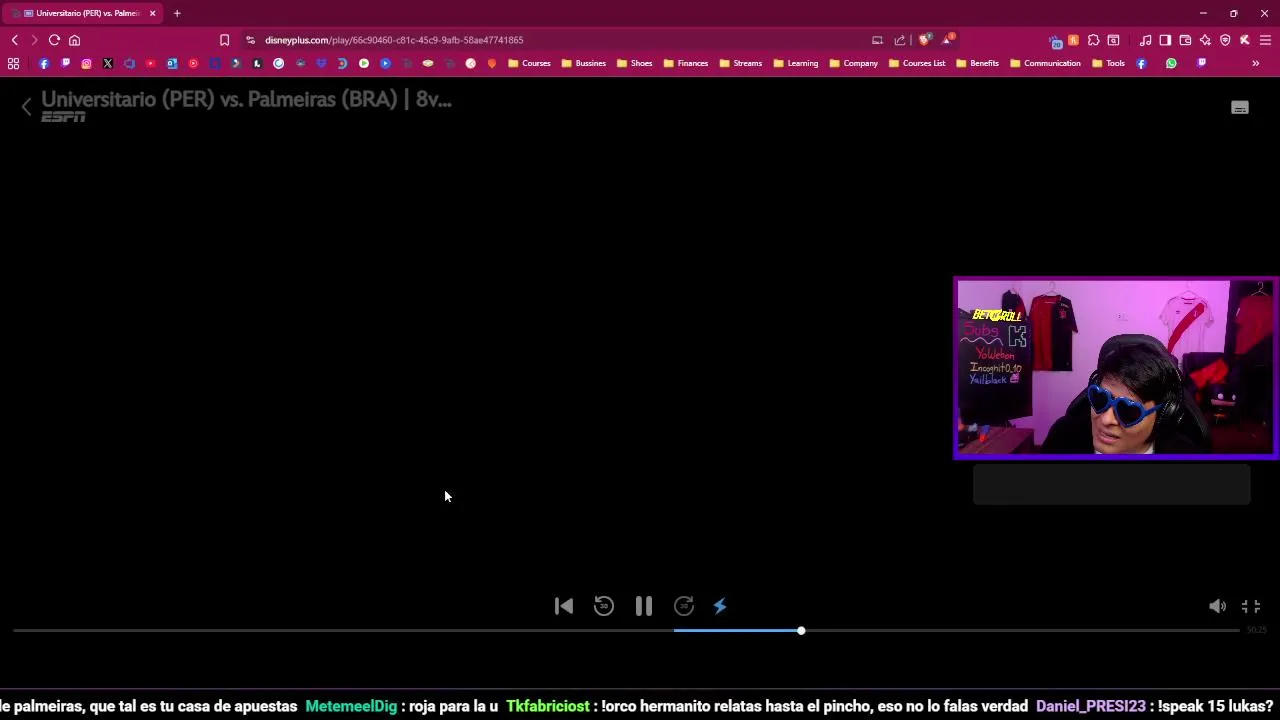
Task: Open the Courses List bookmarks folder
Action: coord(916,63)
